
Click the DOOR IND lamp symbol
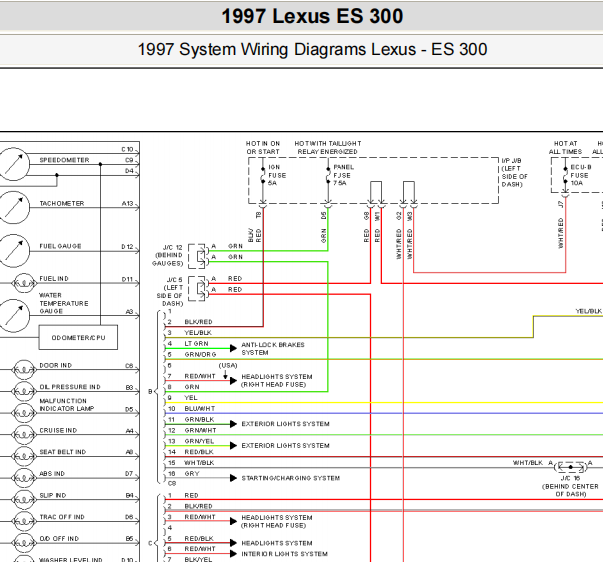24,370
